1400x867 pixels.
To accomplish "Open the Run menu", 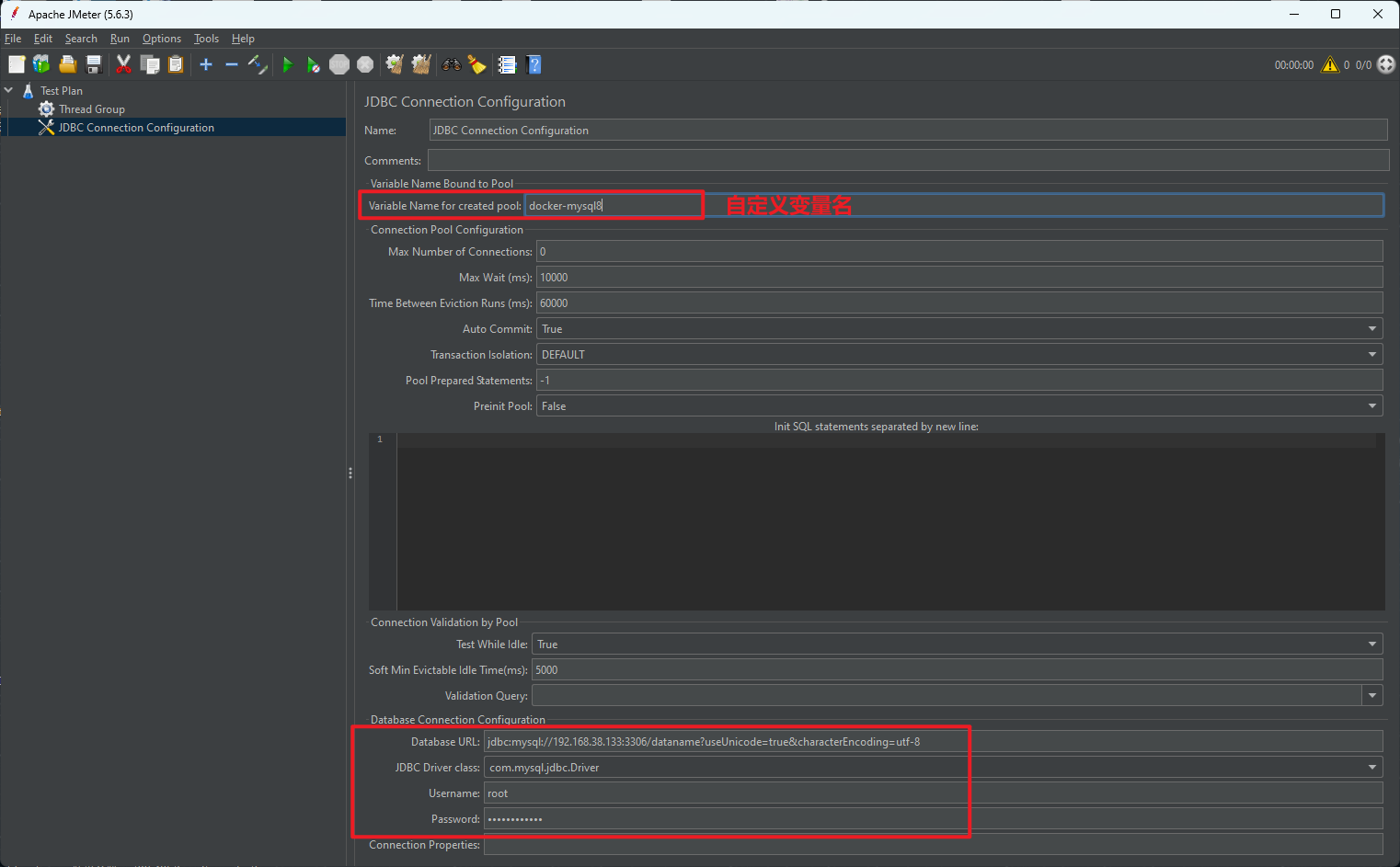I will click(x=120, y=39).
